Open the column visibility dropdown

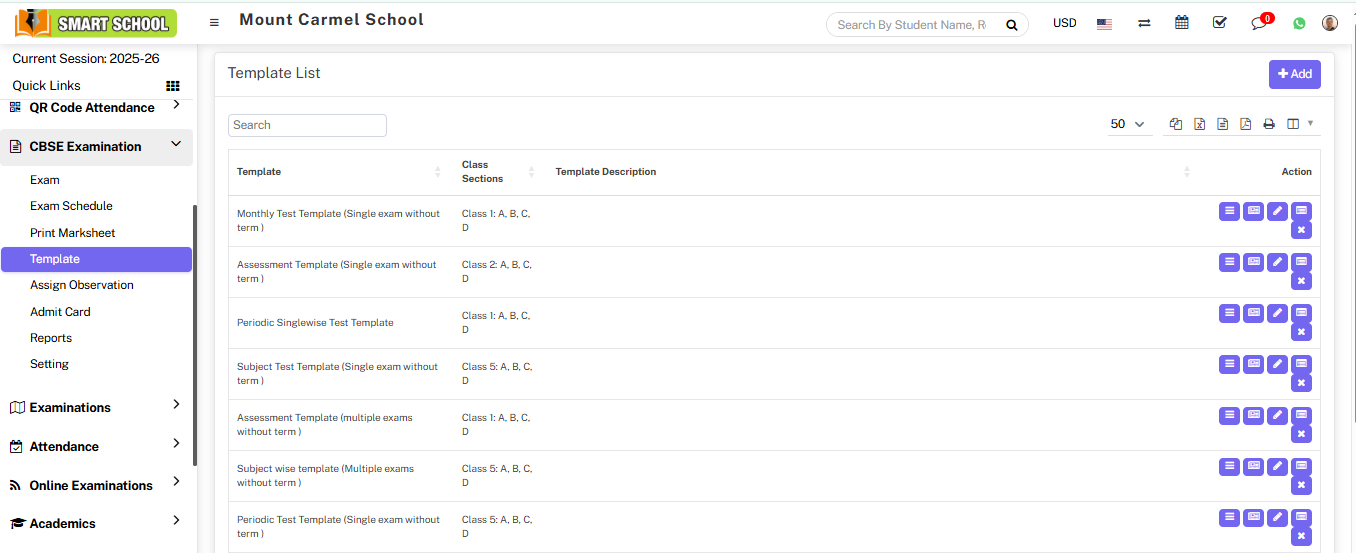[1300, 124]
